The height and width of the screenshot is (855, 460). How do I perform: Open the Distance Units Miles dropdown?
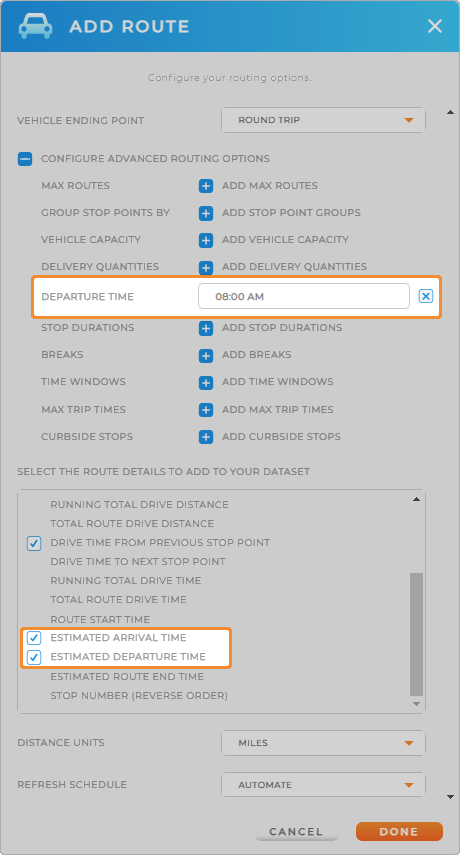click(x=323, y=743)
